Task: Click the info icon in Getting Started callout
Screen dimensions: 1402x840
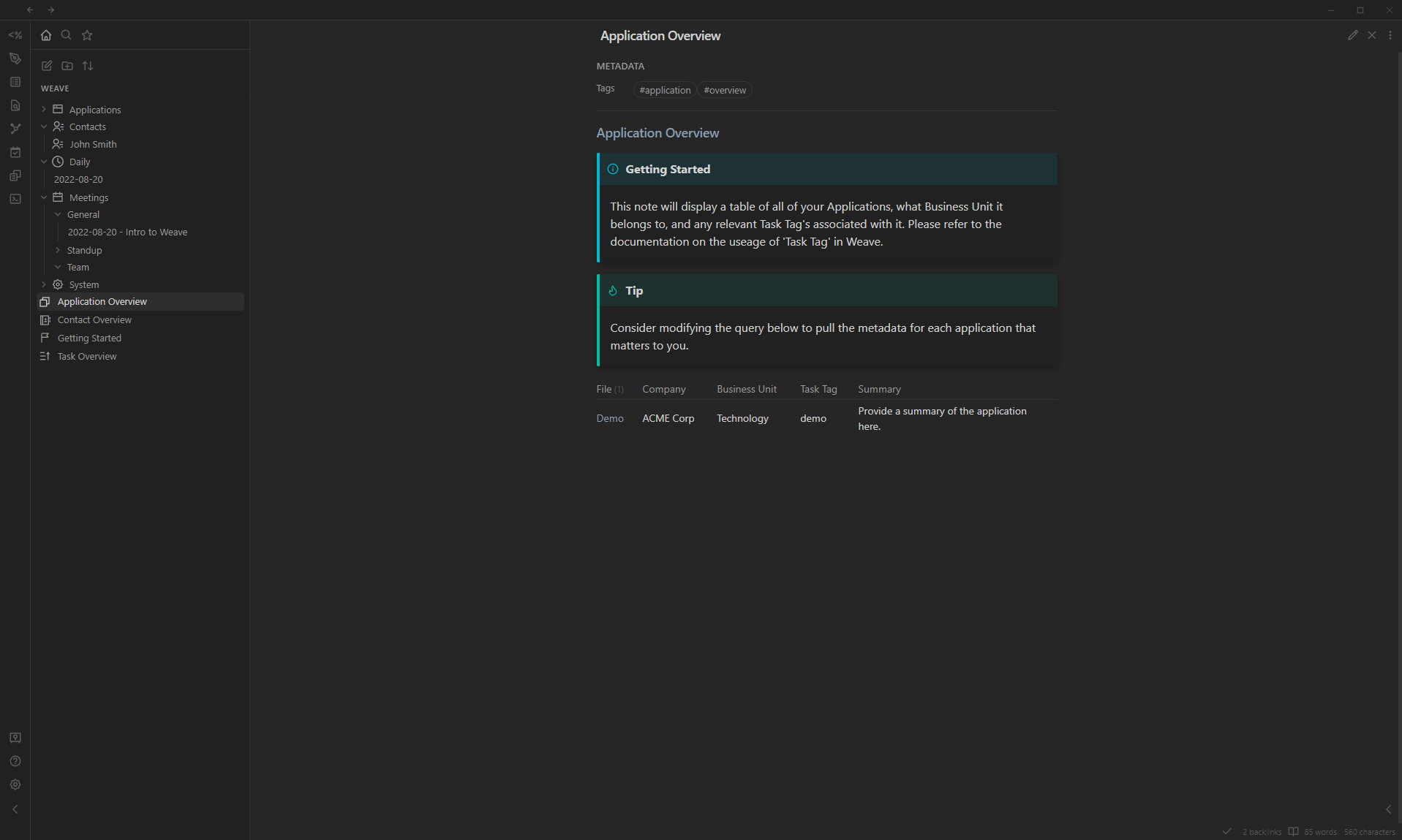Action: tap(613, 169)
